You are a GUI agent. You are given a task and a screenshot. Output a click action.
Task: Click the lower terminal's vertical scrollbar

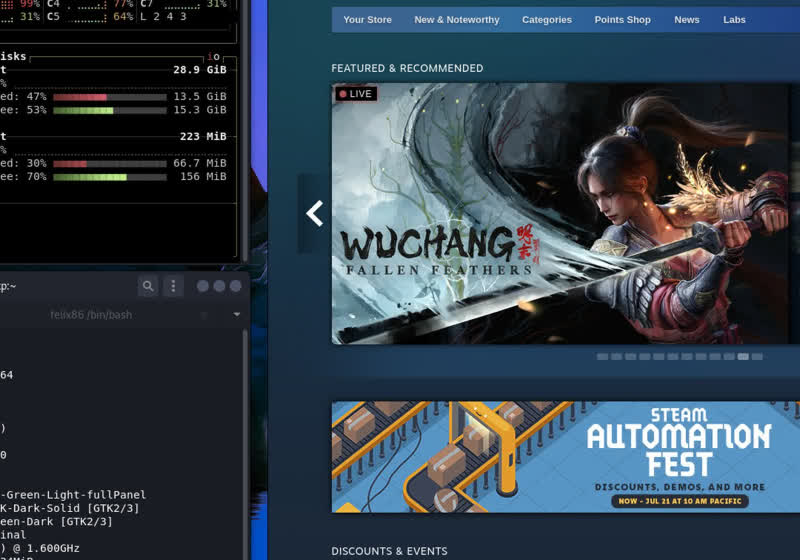coord(245,444)
